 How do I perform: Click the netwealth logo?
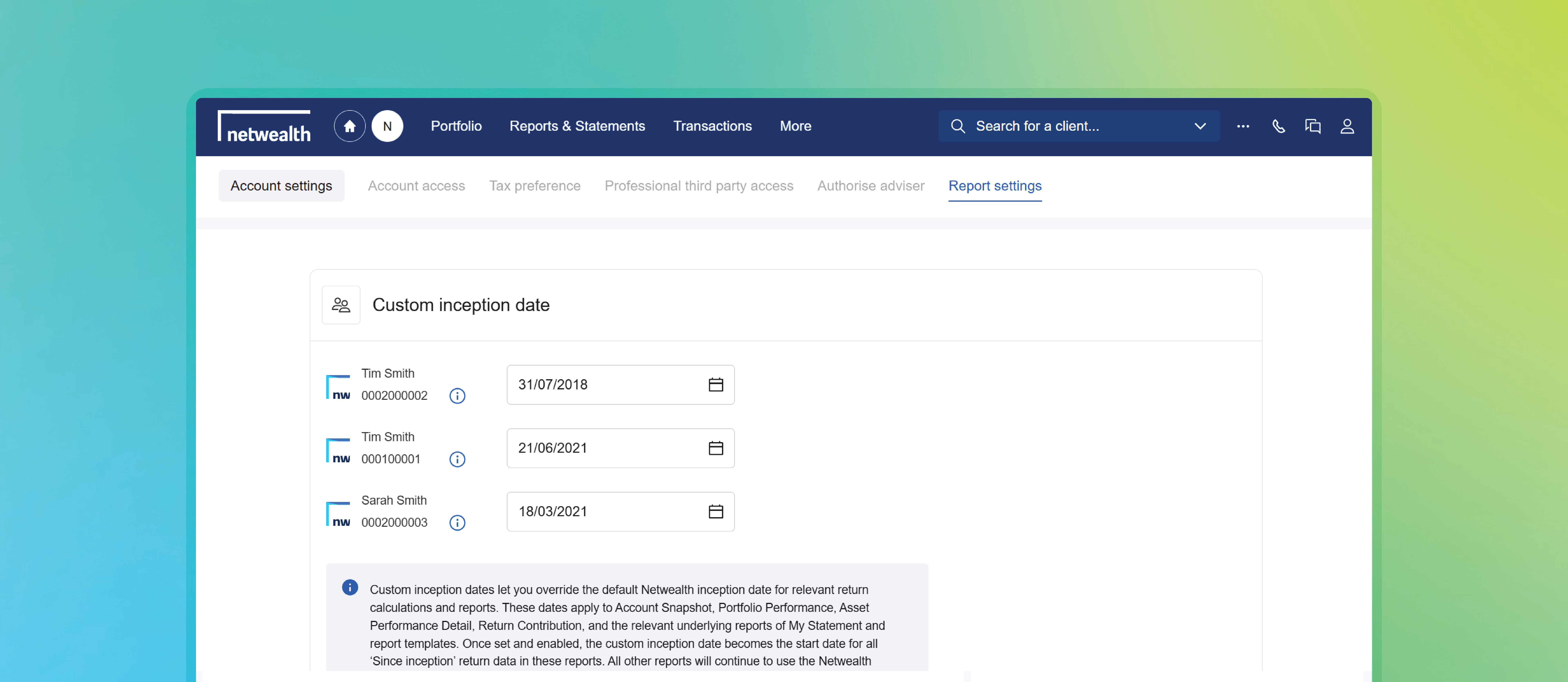coord(264,126)
